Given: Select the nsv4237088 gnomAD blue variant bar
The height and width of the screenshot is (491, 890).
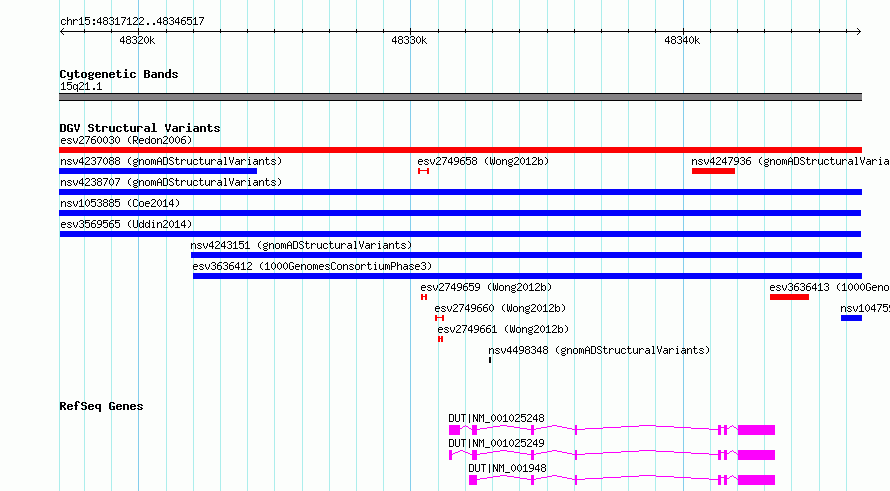Looking at the screenshot, I should [158, 171].
